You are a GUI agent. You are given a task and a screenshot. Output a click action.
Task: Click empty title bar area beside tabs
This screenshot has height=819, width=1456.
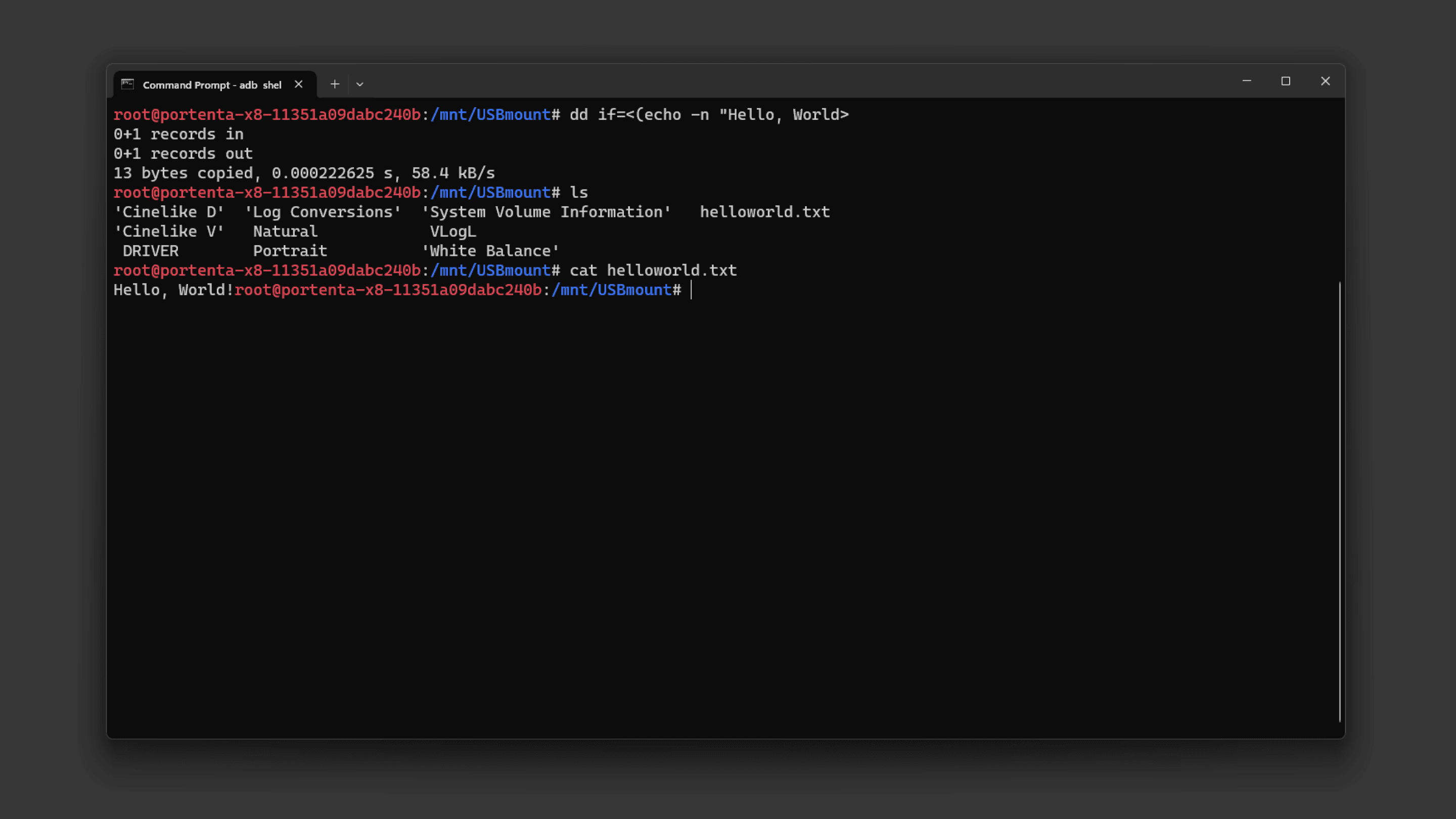[x=791, y=82]
